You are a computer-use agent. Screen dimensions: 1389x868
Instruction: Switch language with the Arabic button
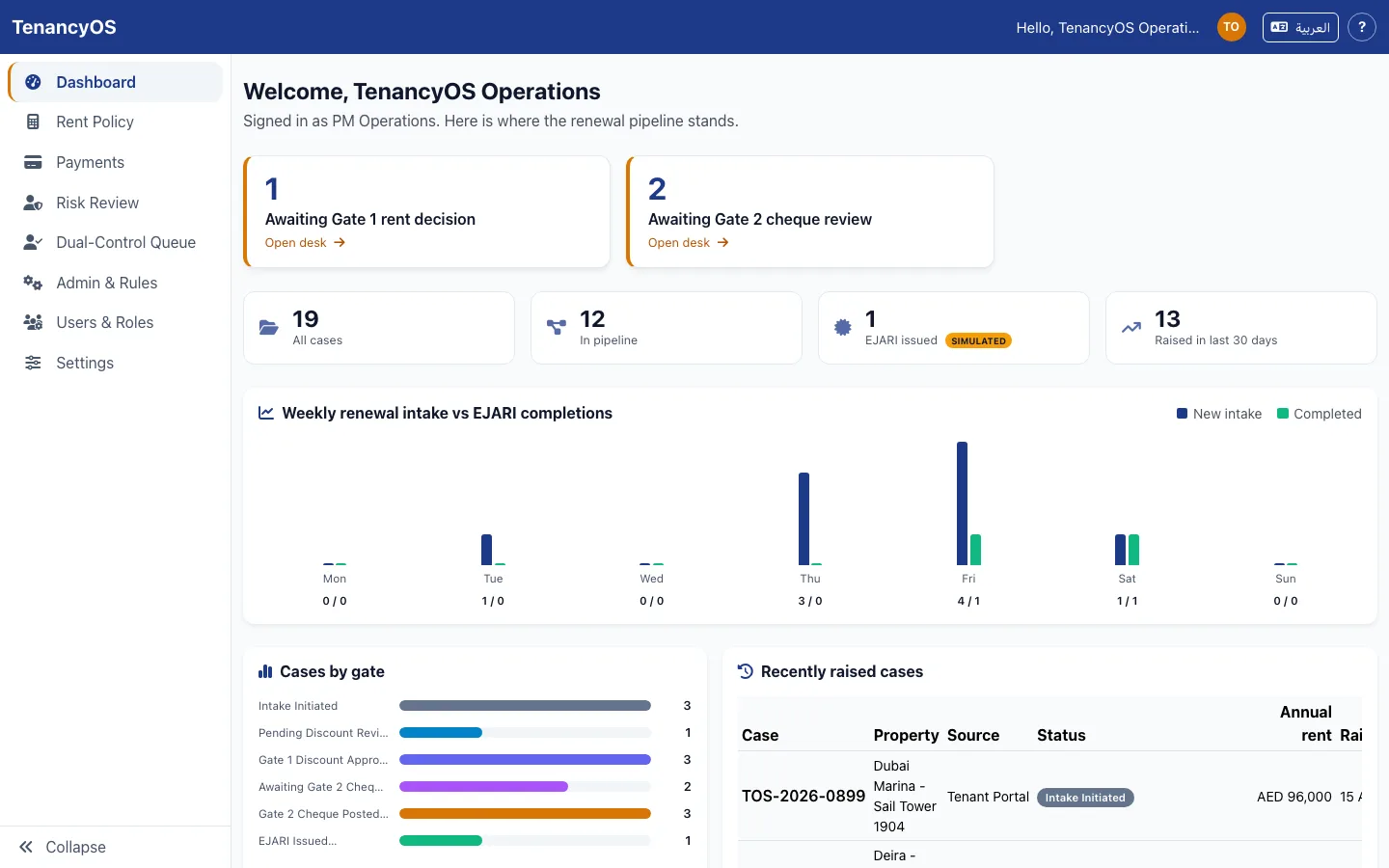tap(1300, 27)
